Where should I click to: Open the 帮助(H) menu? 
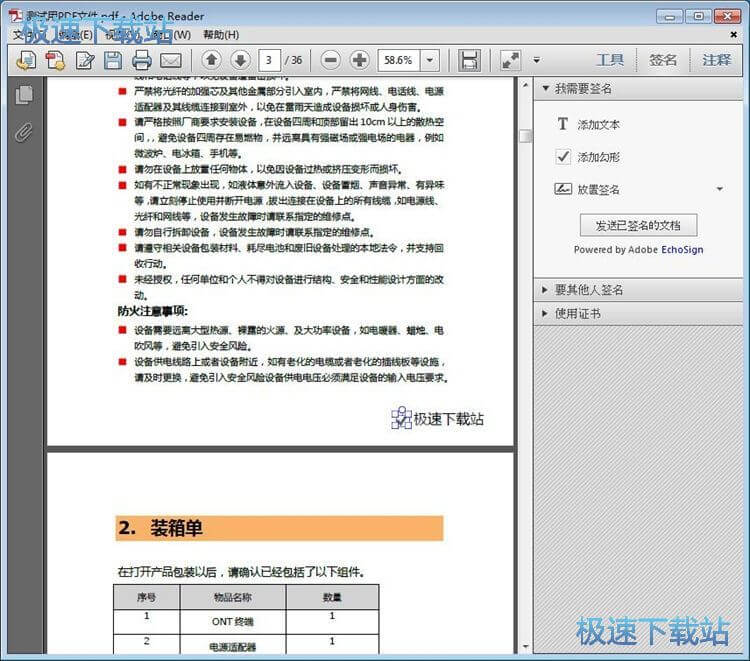[x=221, y=34]
